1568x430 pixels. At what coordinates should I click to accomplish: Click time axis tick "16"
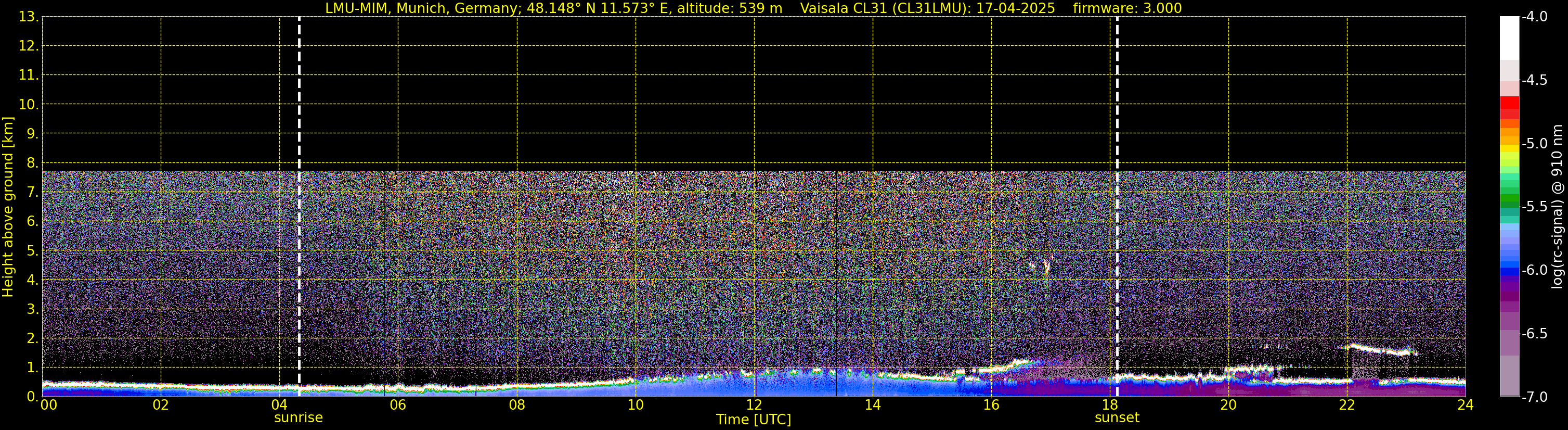click(x=991, y=406)
